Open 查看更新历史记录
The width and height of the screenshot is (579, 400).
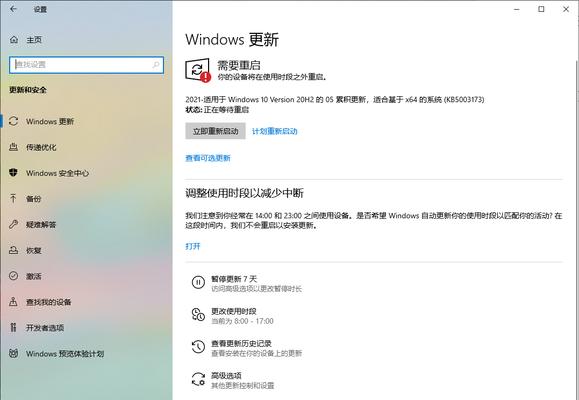[247, 348]
